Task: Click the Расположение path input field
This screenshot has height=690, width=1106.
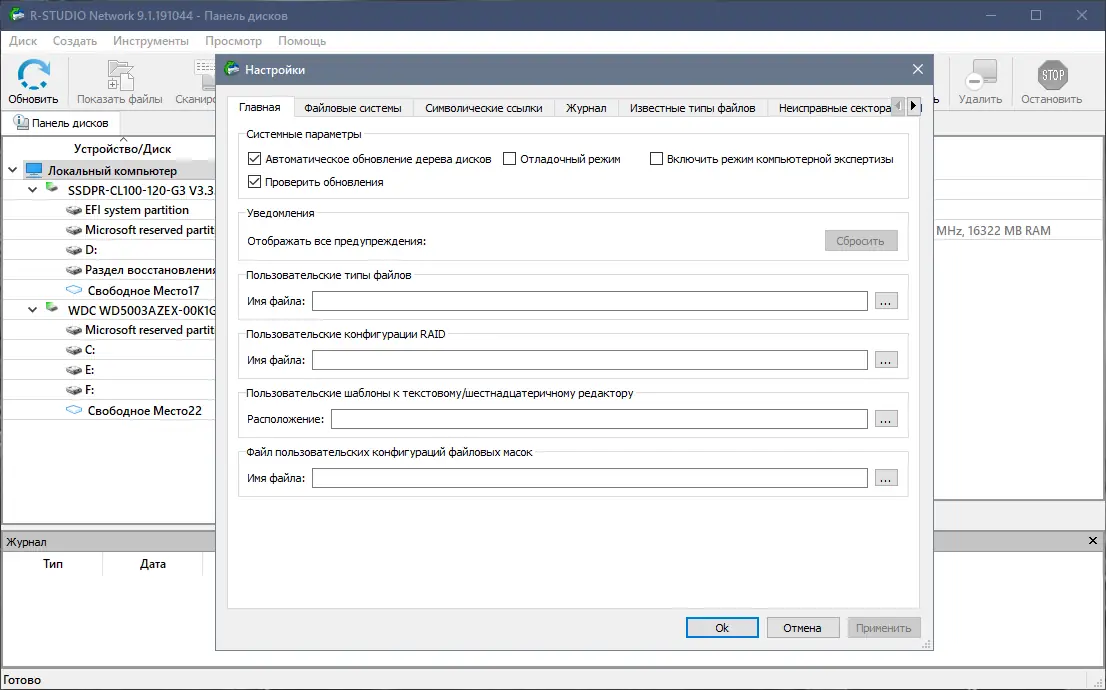Action: point(598,419)
